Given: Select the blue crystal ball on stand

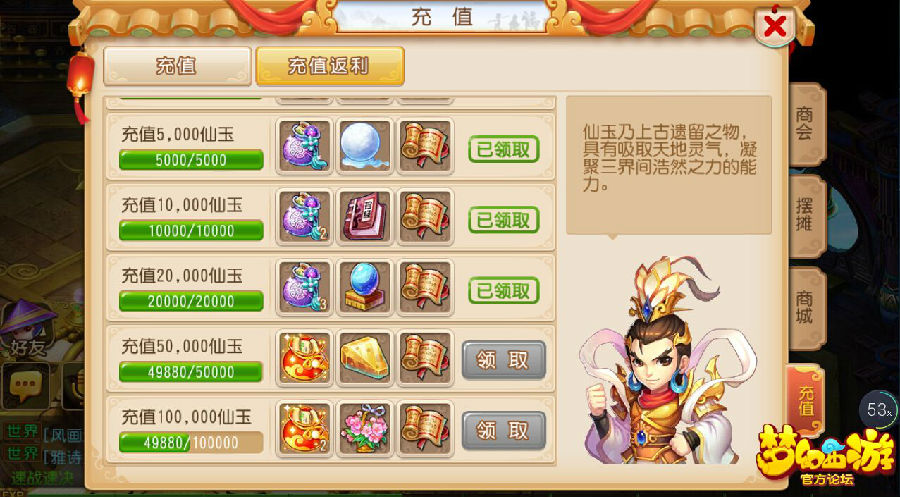Looking at the screenshot, I should coord(365,288).
